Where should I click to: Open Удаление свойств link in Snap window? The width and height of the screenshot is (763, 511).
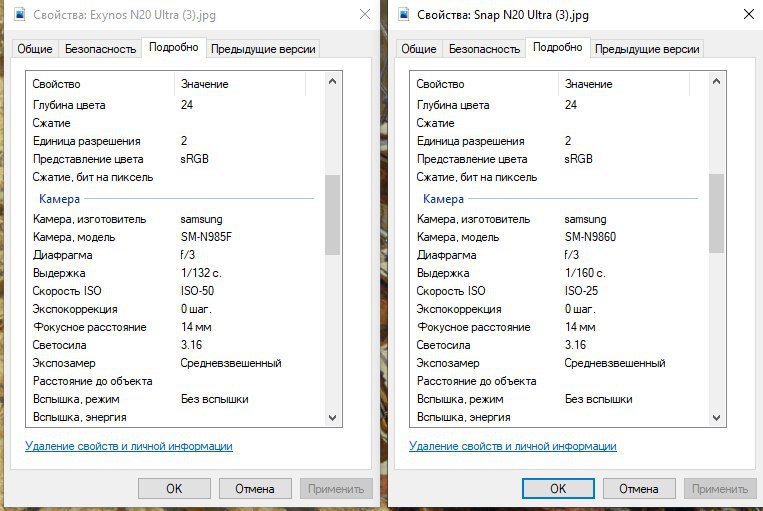pyautogui.click(x=513, y=446)
